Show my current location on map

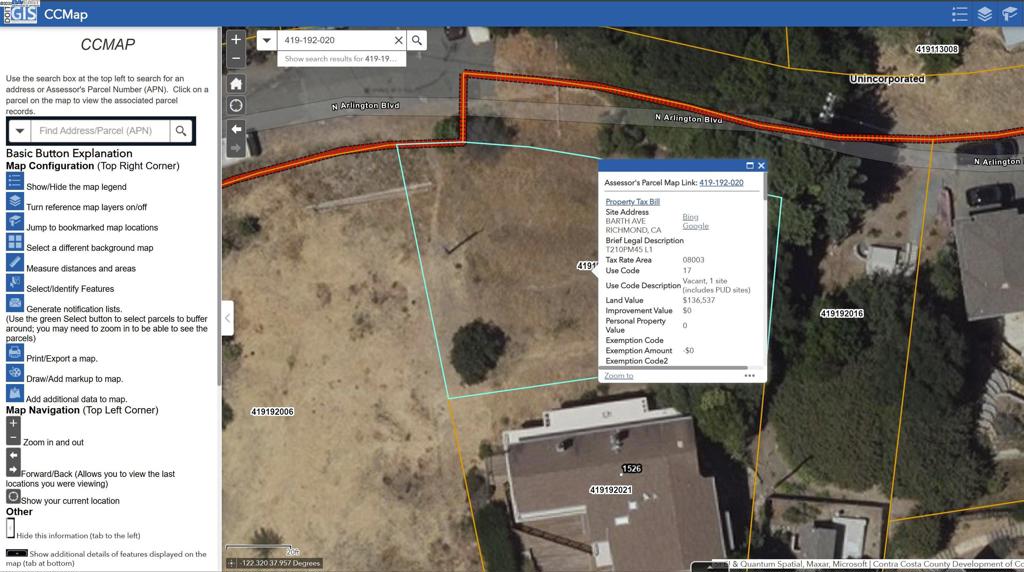point(236,105)
